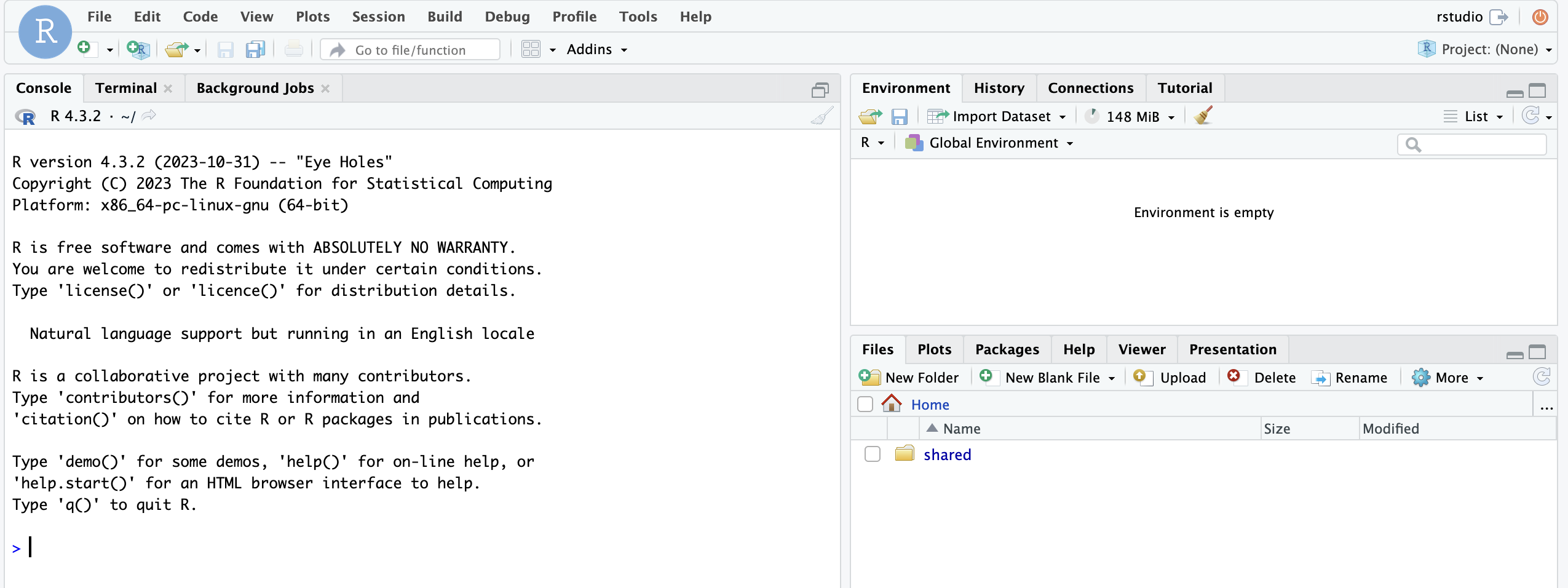The width and height of the screenshot is (1568, 588).
Task: Open the Home breadcrumb link
Action: pos(930,405)
